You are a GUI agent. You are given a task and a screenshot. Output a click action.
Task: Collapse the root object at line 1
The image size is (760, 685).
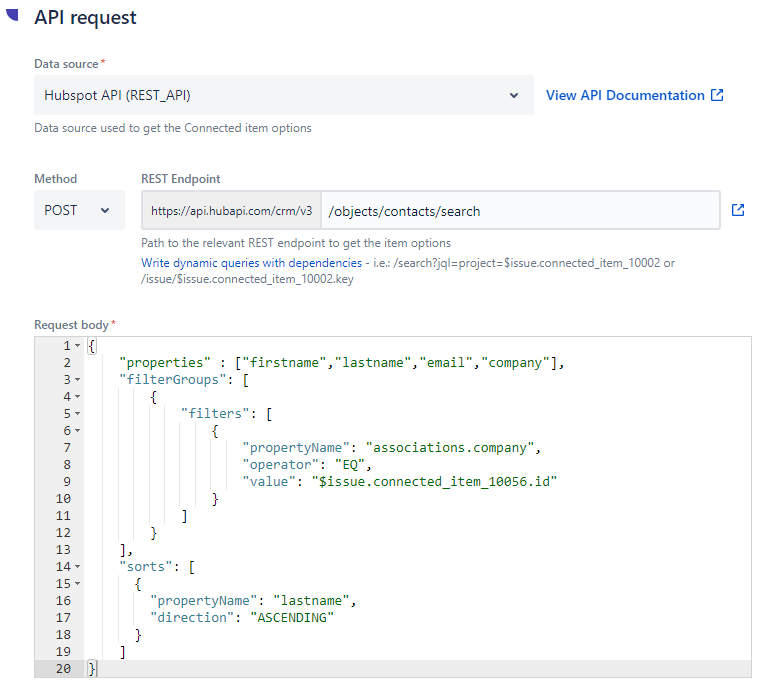point(78,346)
